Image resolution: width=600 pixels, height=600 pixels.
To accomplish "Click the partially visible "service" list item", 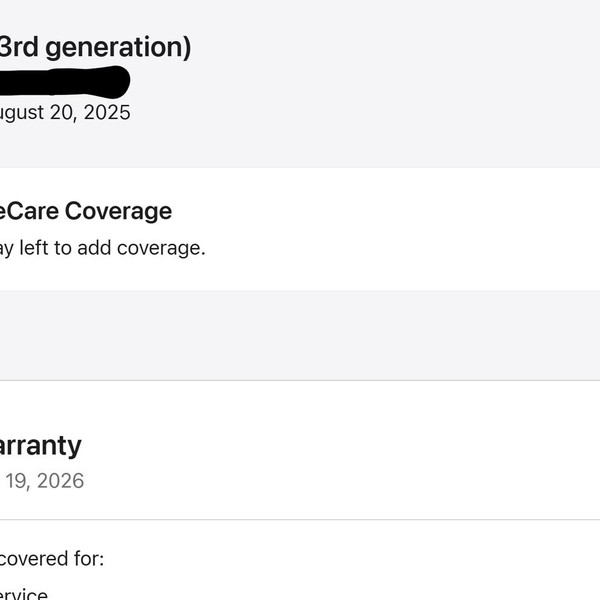I will point(23,595).
